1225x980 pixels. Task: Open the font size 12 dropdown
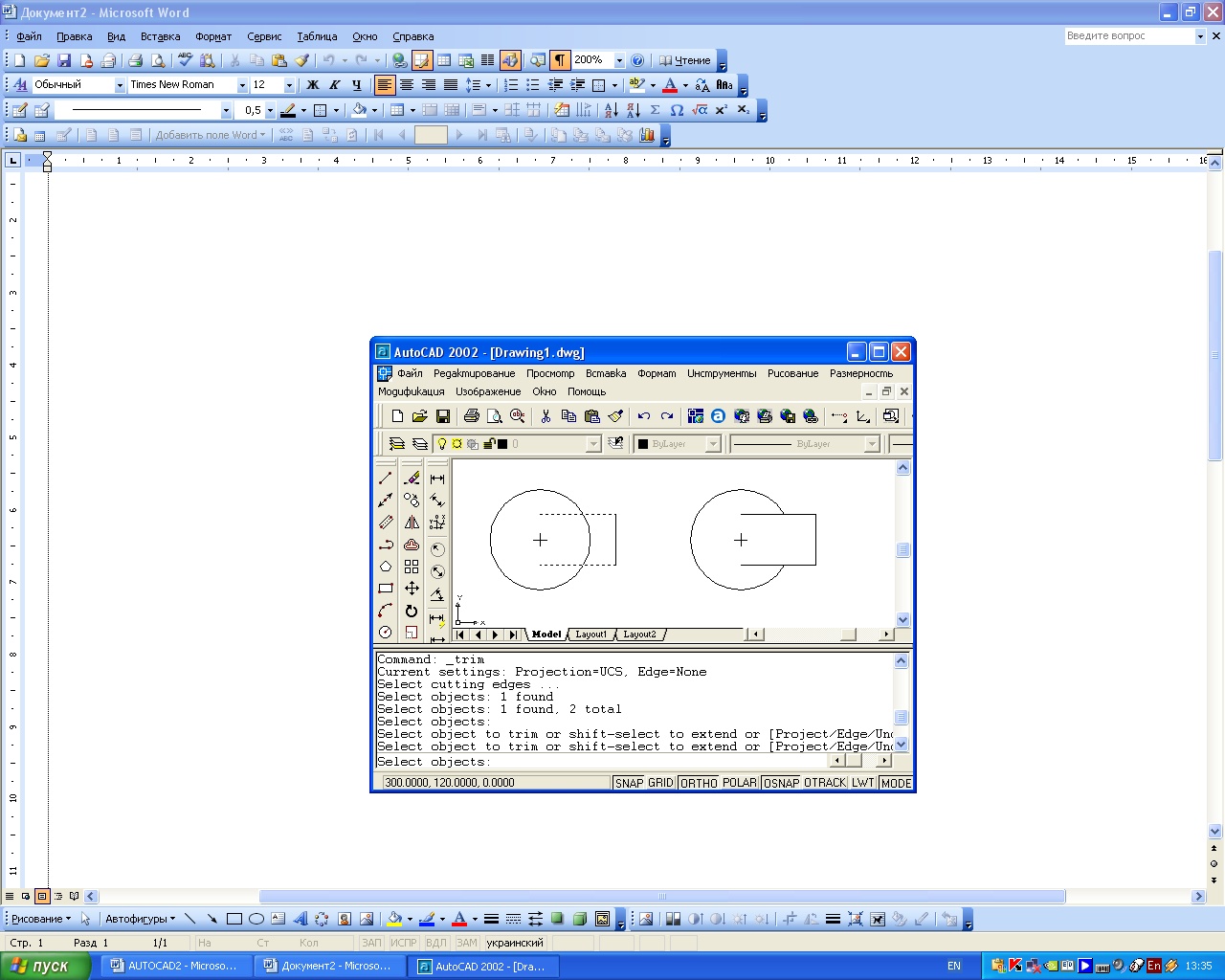(x=289, y=85)
